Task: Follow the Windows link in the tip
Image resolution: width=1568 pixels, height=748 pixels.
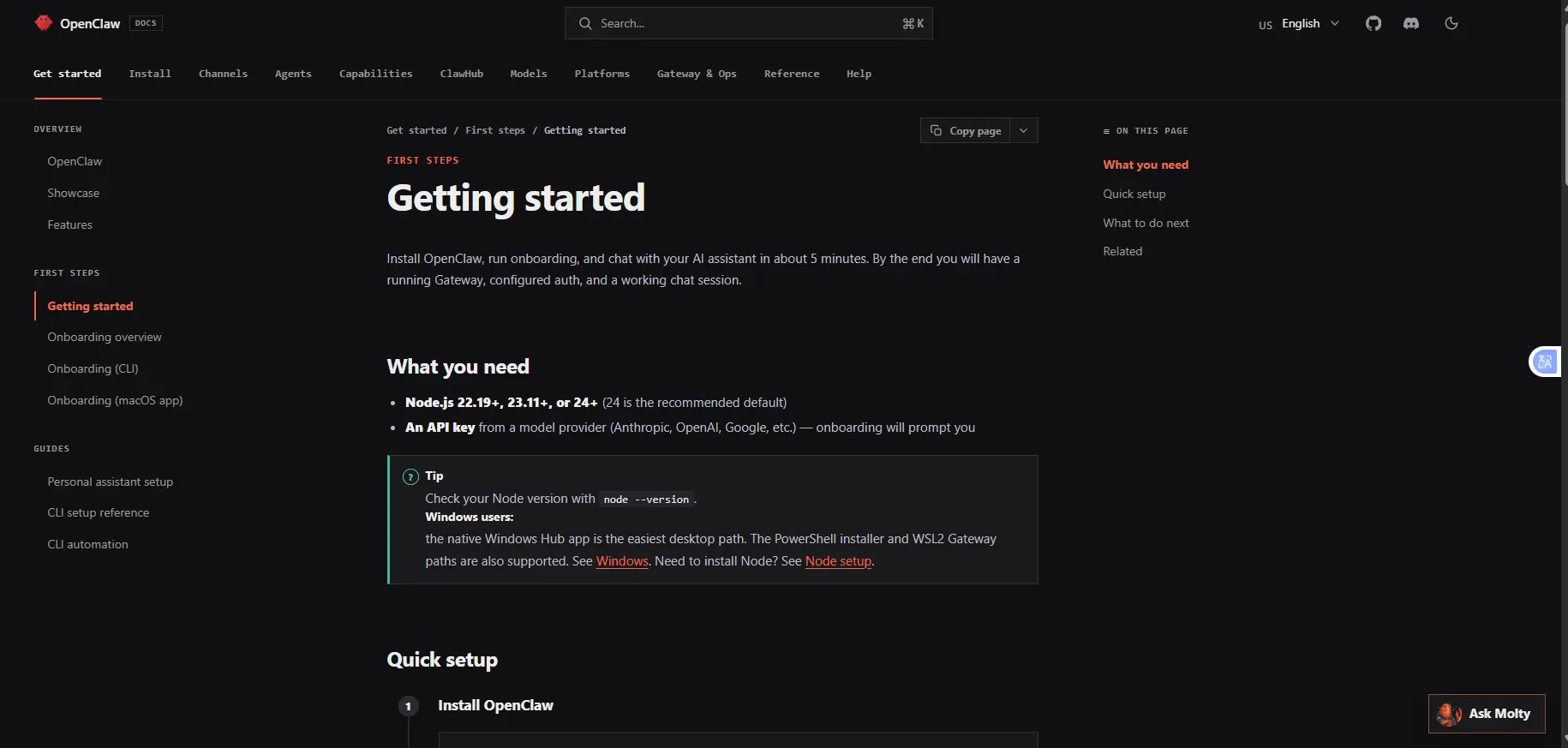Action: click(622, 561)
